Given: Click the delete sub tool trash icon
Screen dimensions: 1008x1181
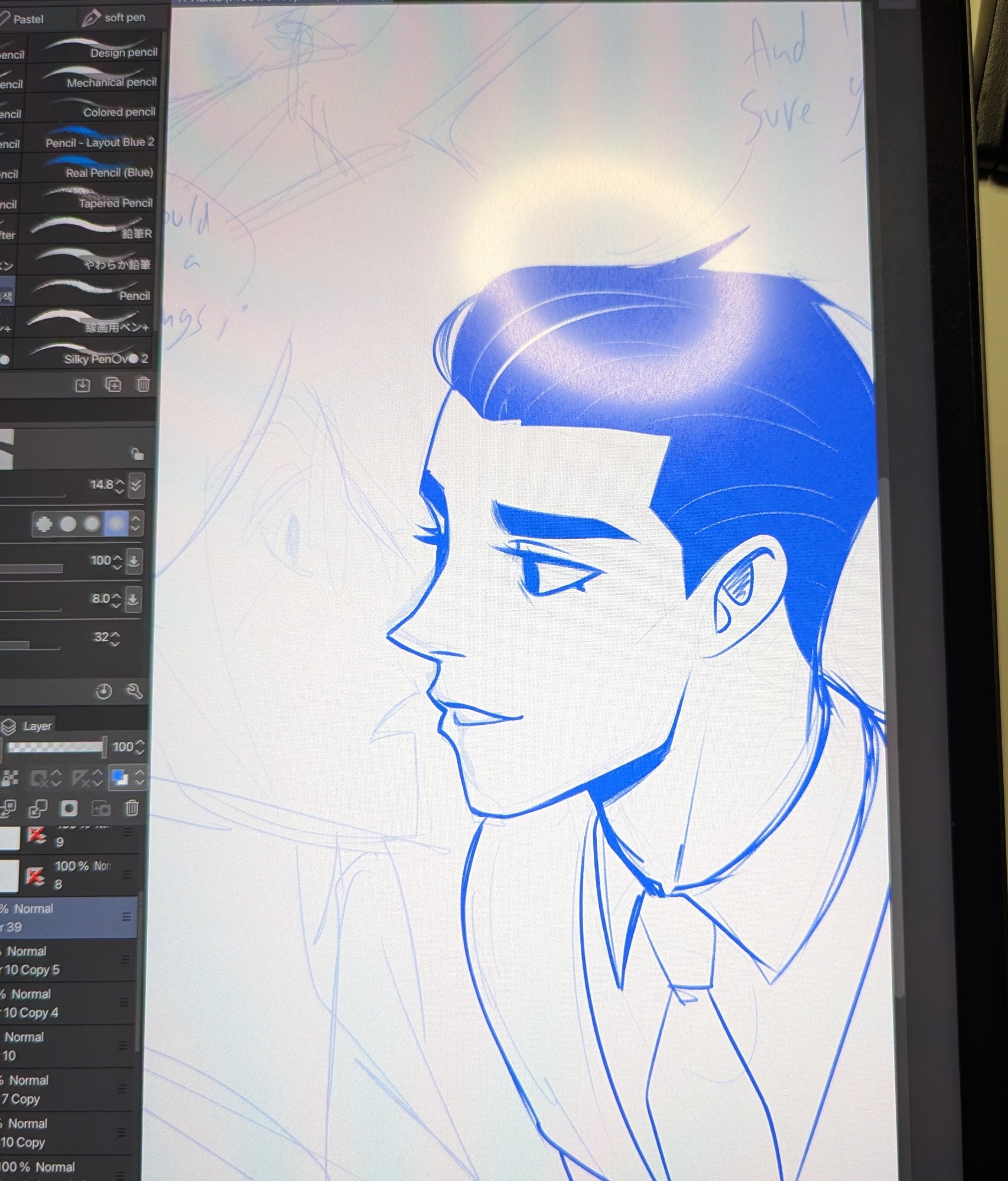Looking at the screenshot, I should (x=143, y=385).
